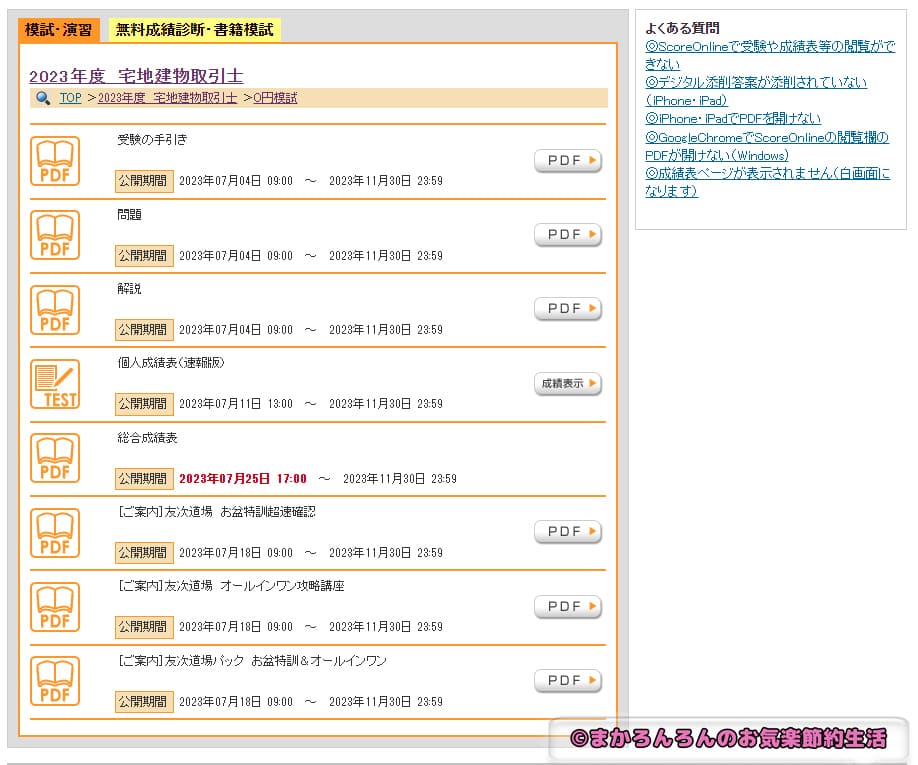Select the 総合成績表 title text
The width and height of the screenshot is (918, 765).
pos(148,438)
